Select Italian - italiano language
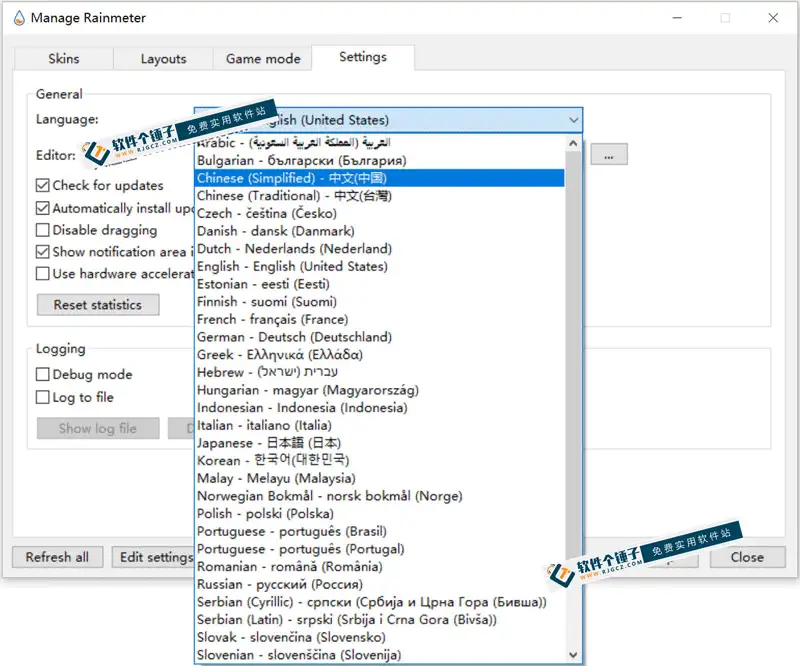This screenshot has height=666, width=800. (380, 425)
